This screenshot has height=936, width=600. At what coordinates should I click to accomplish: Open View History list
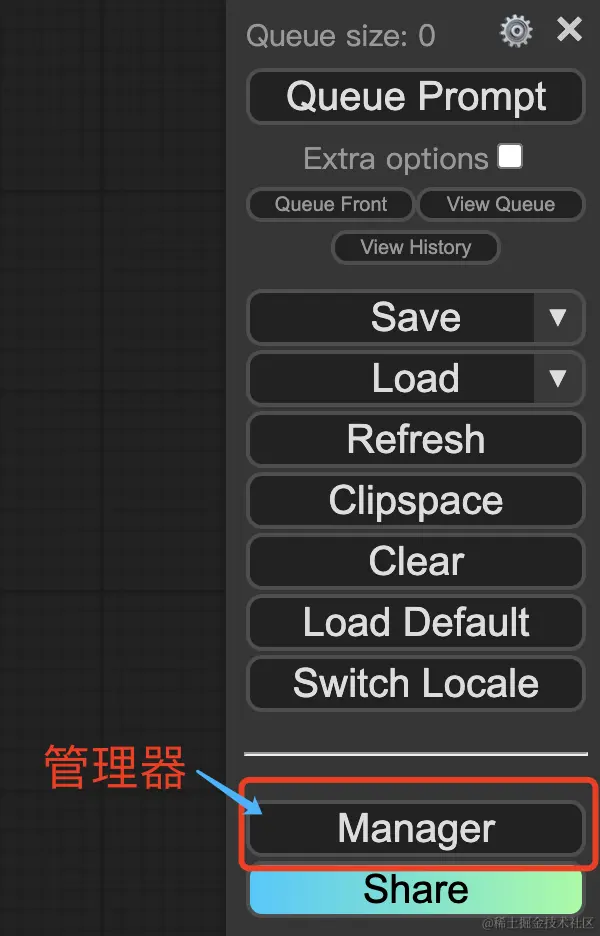[x=416, y=247]
